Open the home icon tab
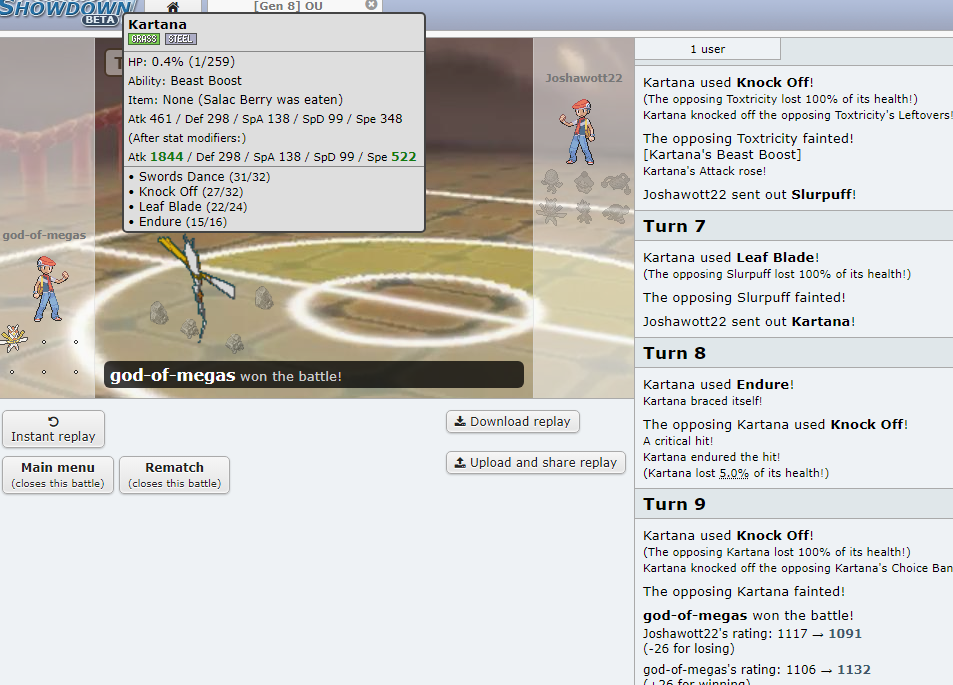 point(173,7)
